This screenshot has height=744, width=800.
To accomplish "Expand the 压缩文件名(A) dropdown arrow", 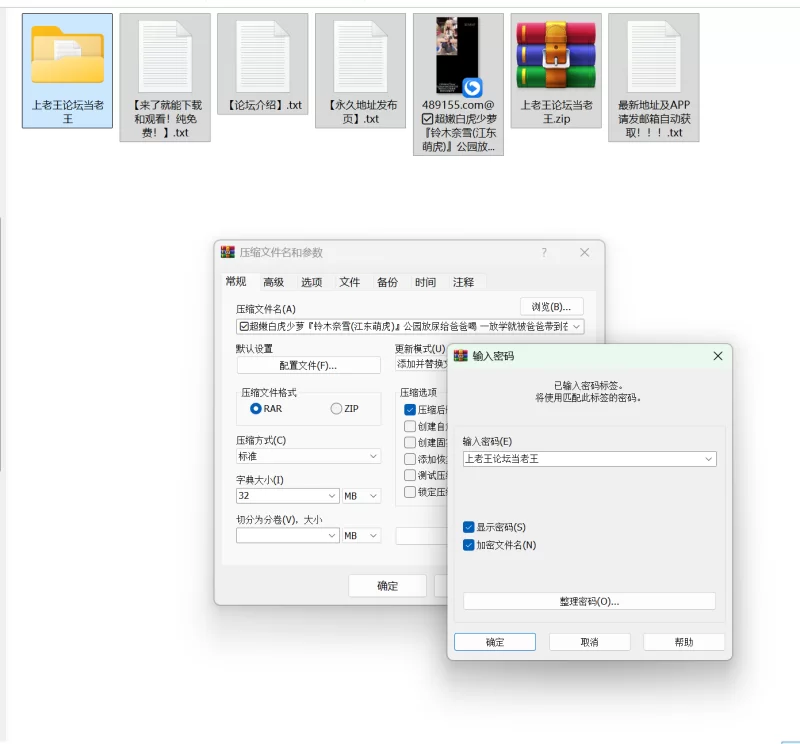I will (x=577, y=327).
